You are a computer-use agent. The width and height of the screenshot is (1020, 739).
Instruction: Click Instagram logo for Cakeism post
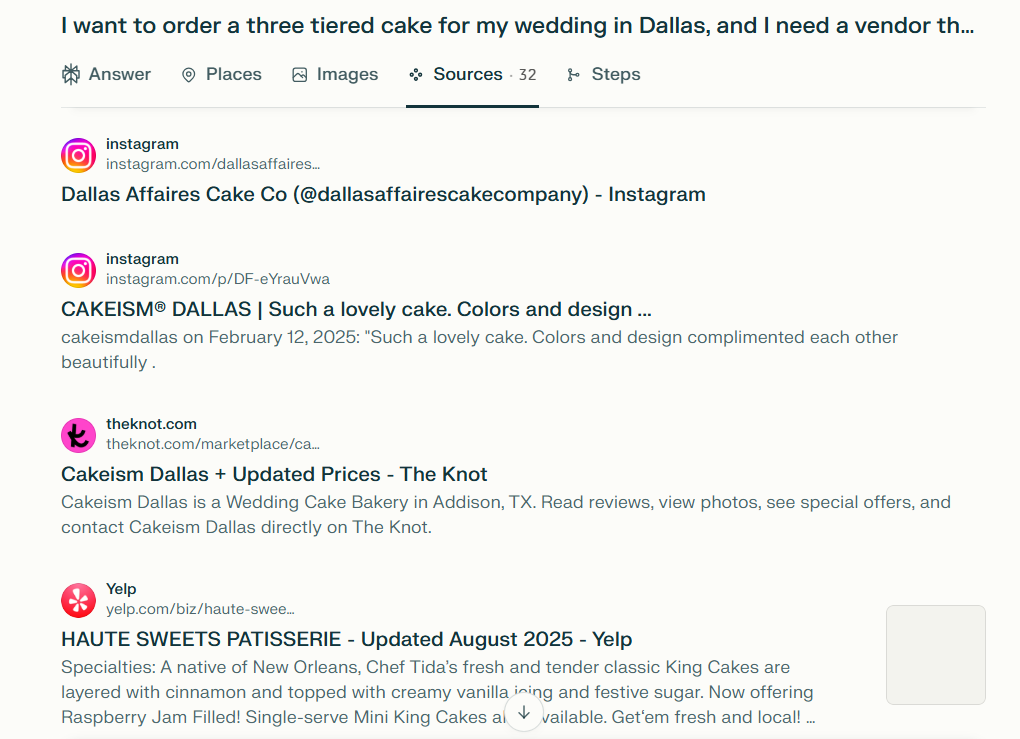click(x=79, y=270)
